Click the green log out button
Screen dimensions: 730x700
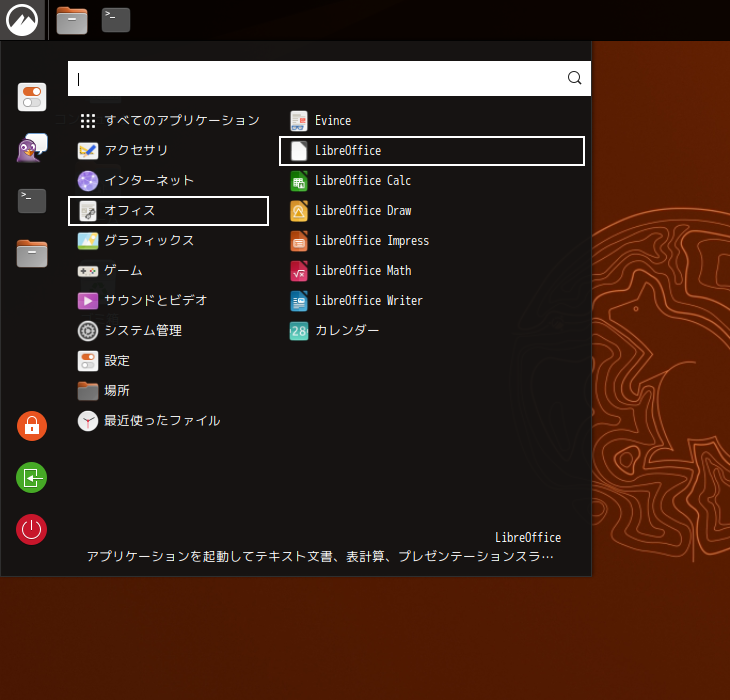click(x=32, y=478)
